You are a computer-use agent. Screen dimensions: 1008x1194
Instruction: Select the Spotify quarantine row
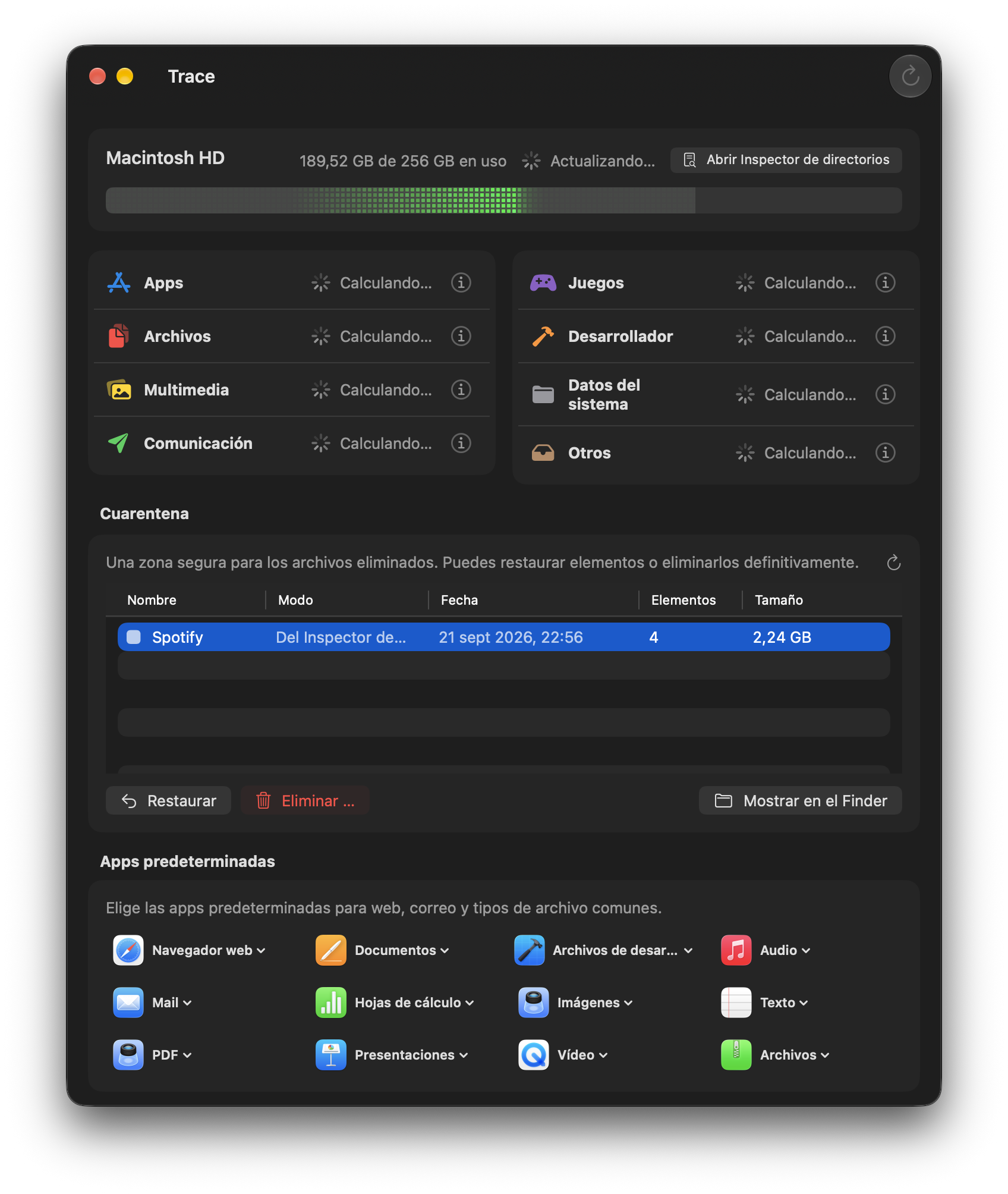tap(503, 637)
